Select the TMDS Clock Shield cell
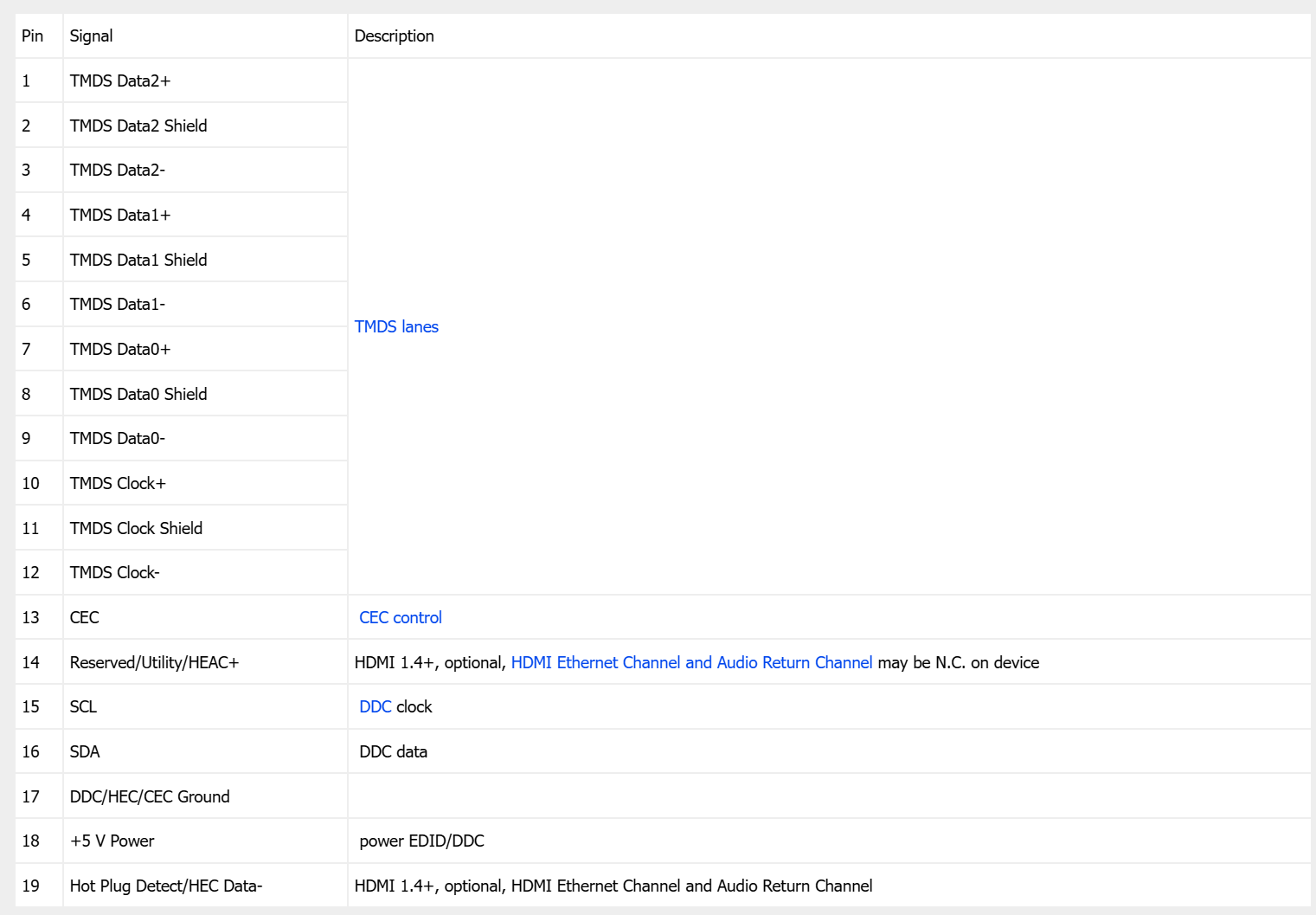 pyautogui.click(x=136, y=528)
